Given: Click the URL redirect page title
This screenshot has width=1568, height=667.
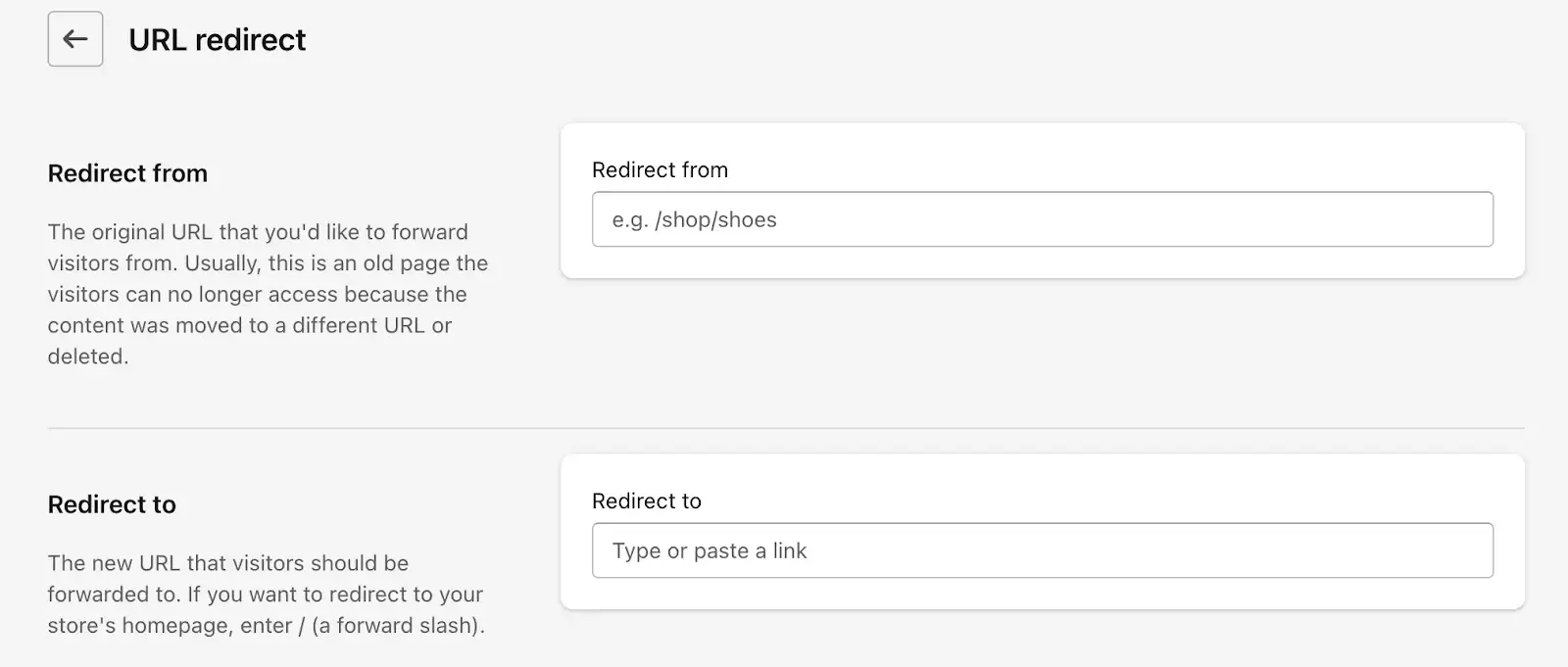Looking at the screenshot, I should pos(217,40).
